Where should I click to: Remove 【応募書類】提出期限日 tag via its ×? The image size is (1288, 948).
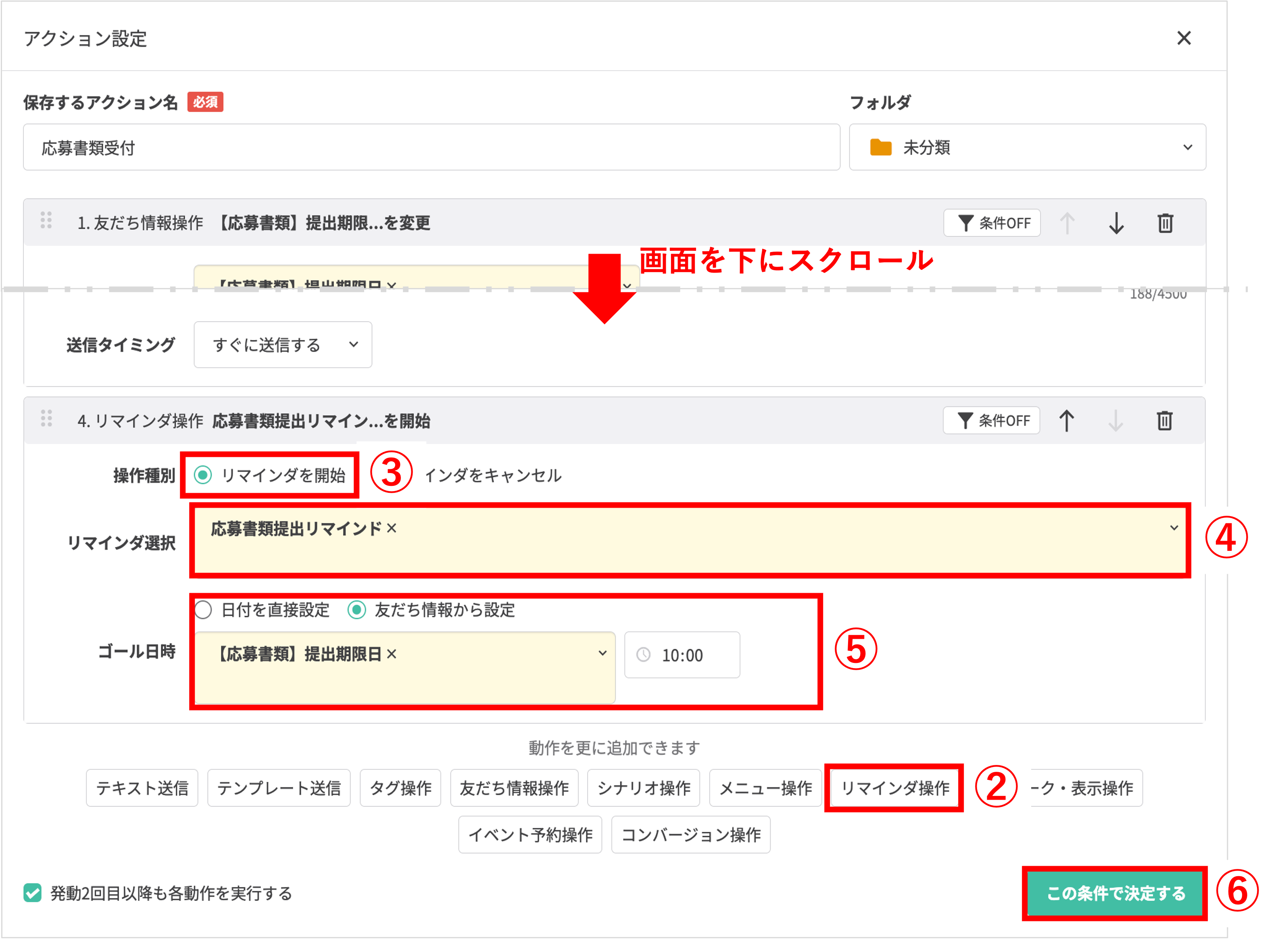point(392,654)
